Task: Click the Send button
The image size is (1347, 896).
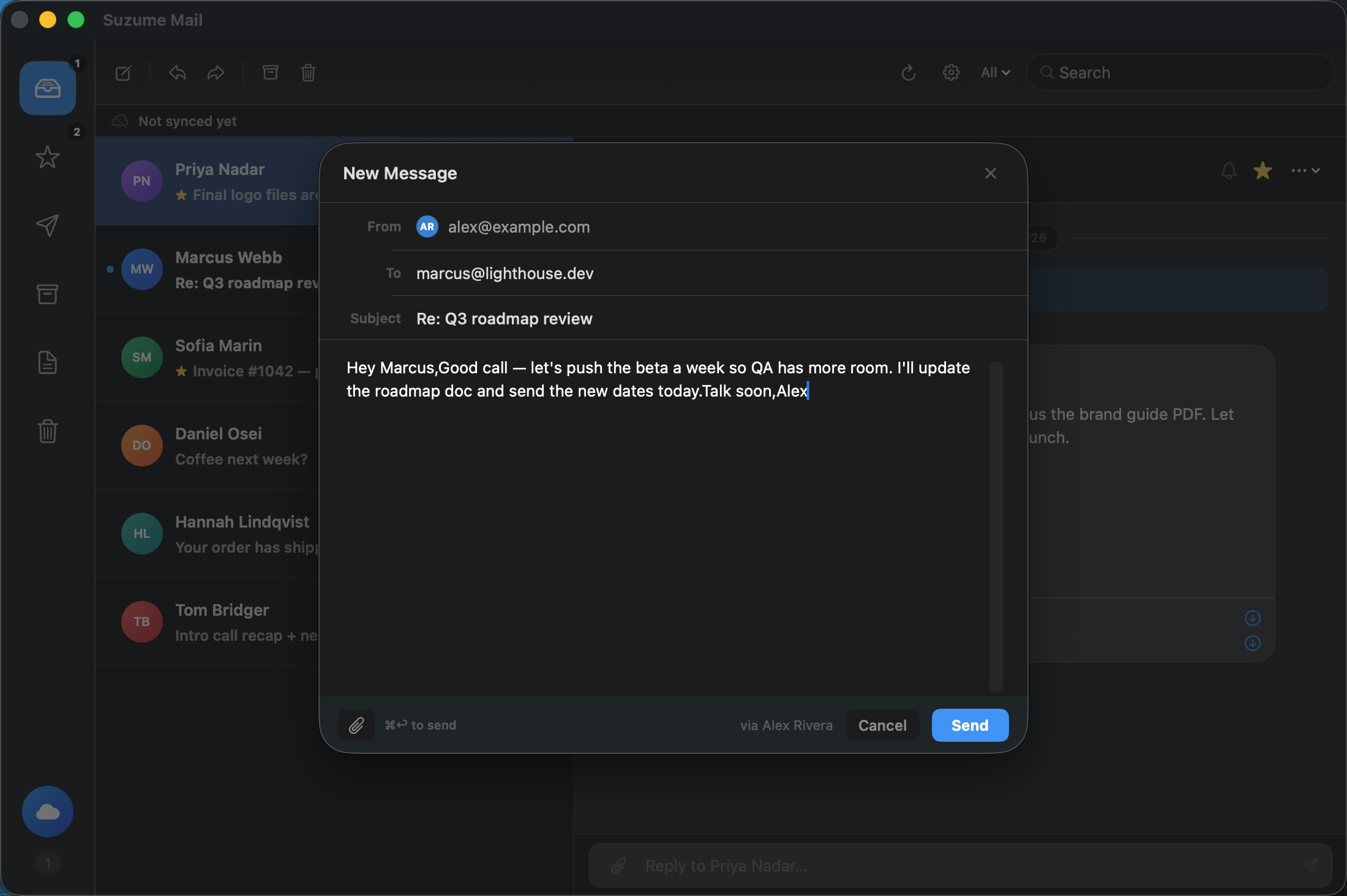Action: [x=970, y=725]
